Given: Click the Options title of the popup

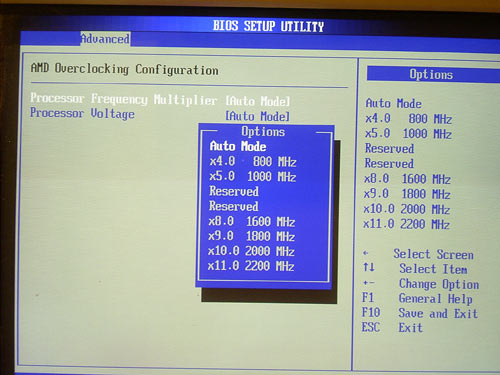Looking at the screenshot, I should coord(263,131).
